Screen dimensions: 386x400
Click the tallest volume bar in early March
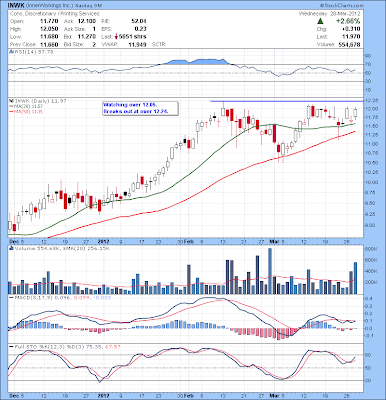point(270,271)
